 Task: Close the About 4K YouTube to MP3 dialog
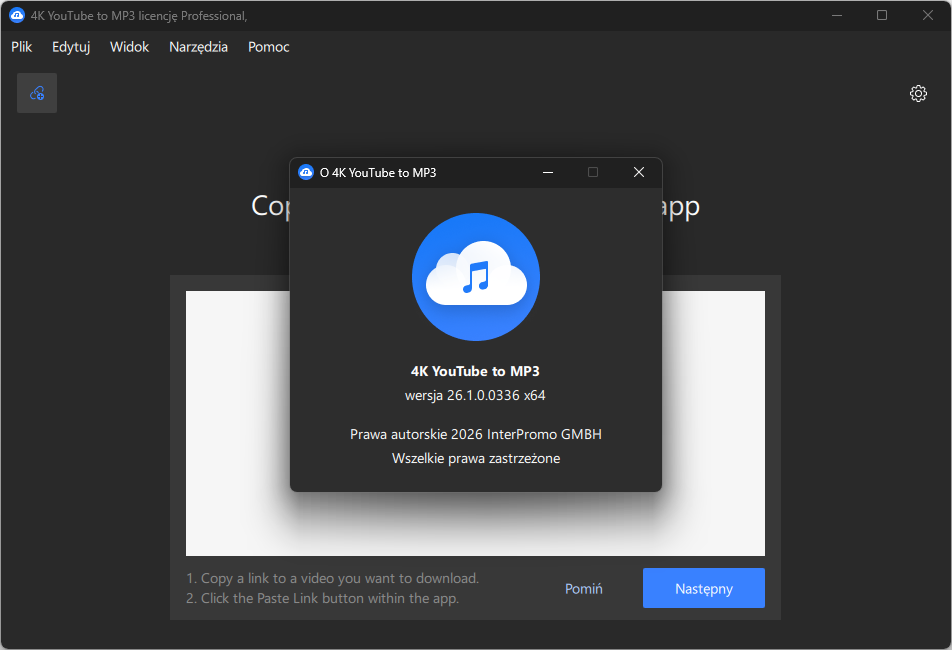click(x=639, y=172)
